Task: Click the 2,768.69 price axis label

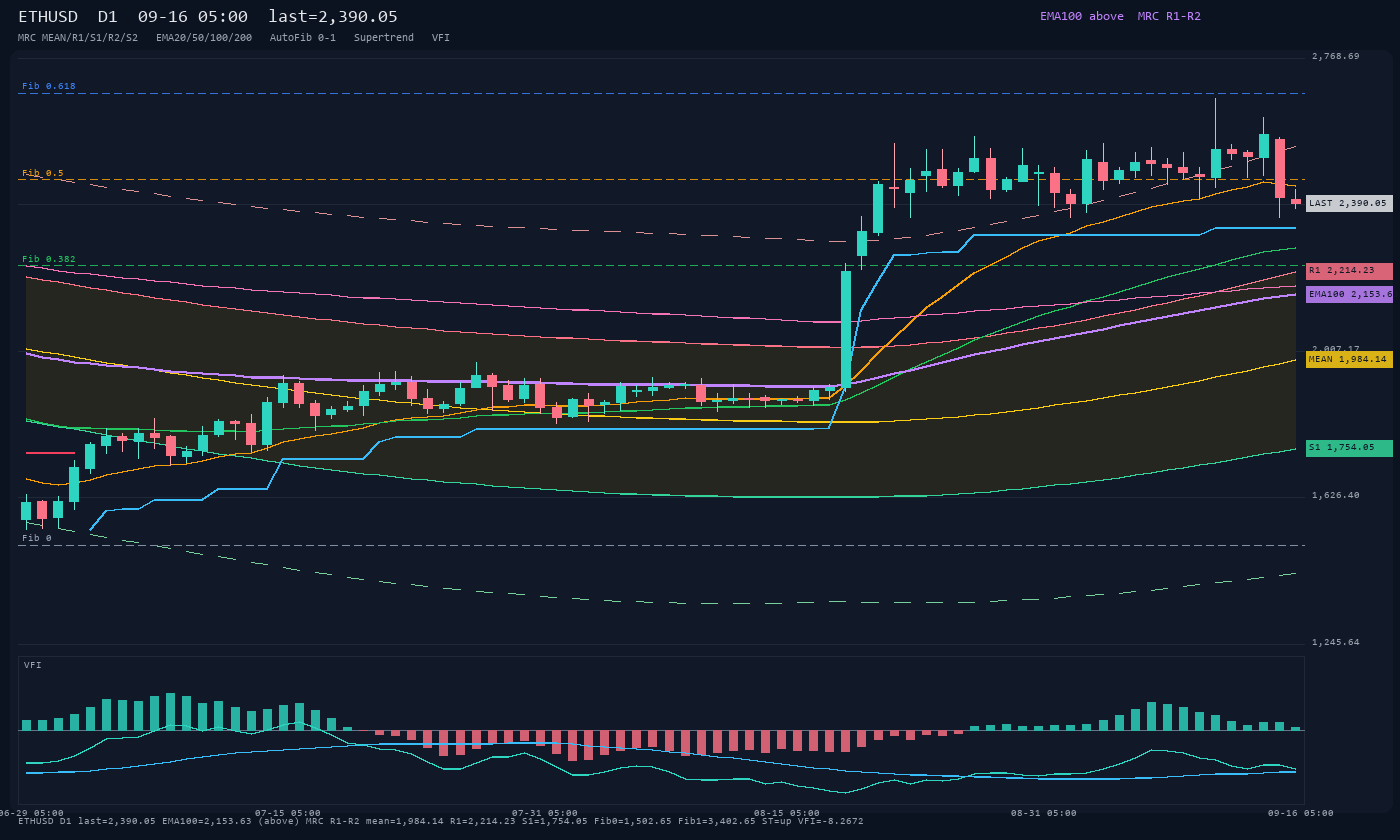Action: 1336,56
